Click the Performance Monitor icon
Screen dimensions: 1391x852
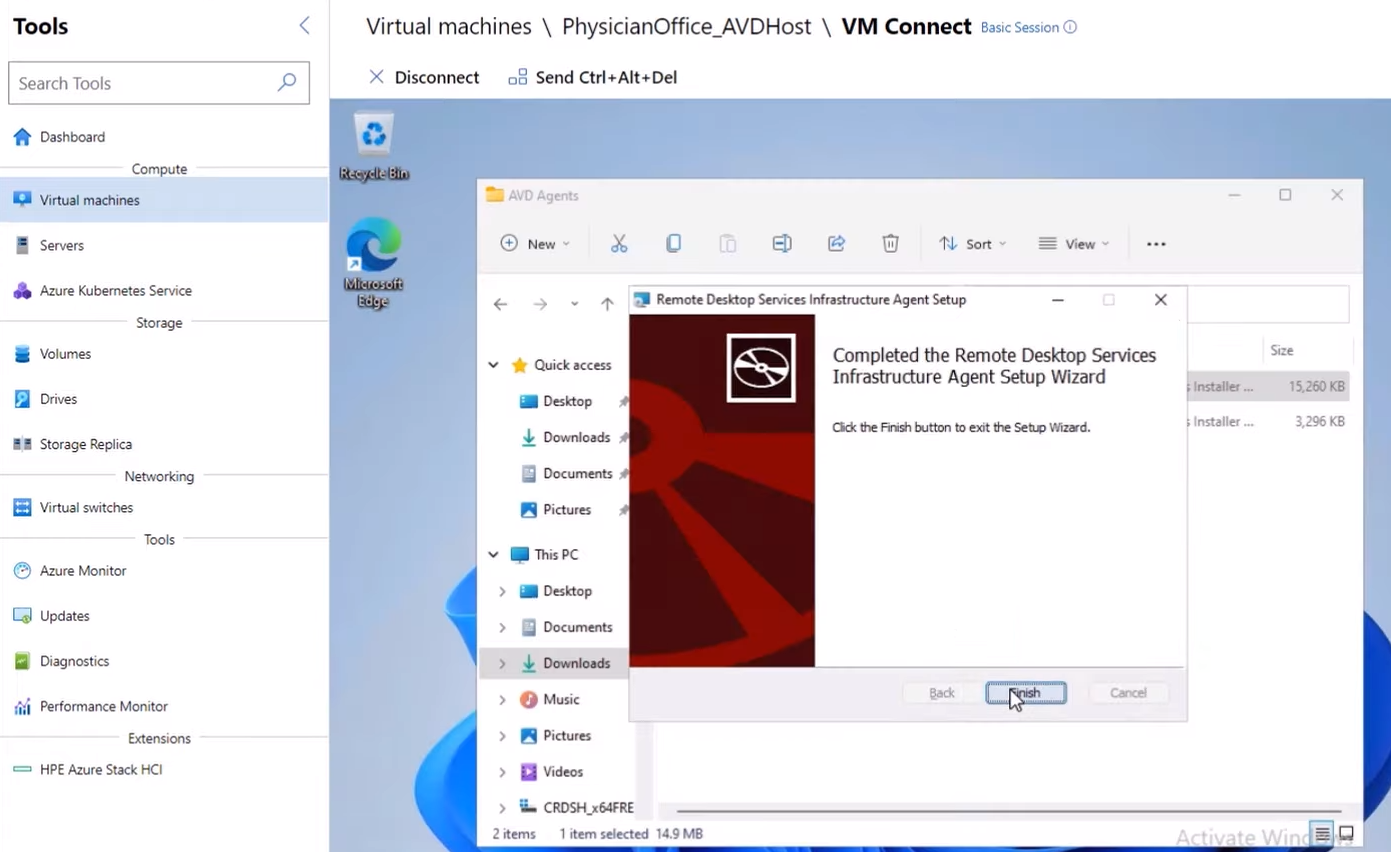click(x=22, y=706)
